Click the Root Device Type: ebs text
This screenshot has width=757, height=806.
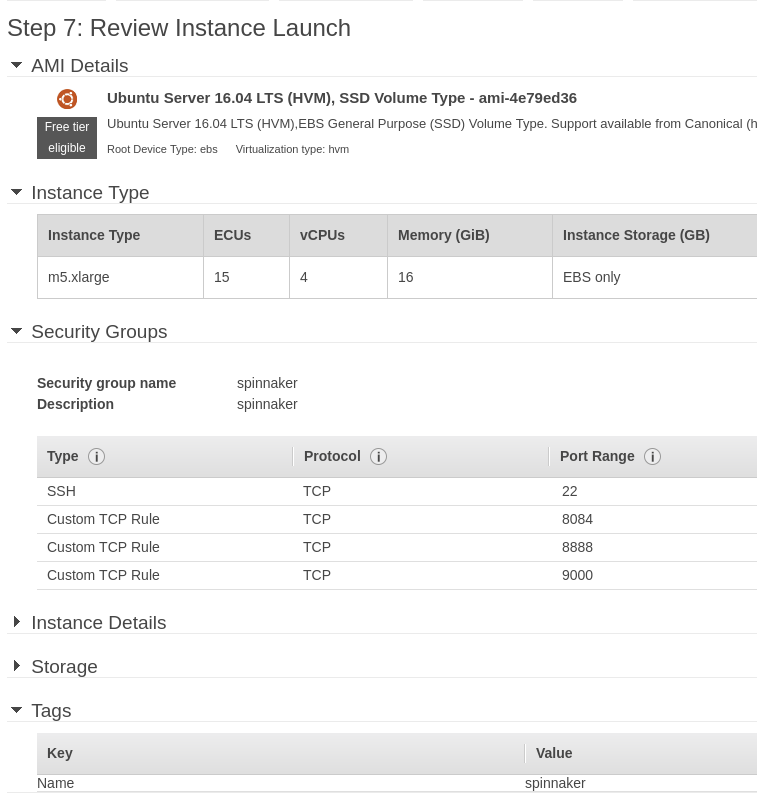click(162, 149)
